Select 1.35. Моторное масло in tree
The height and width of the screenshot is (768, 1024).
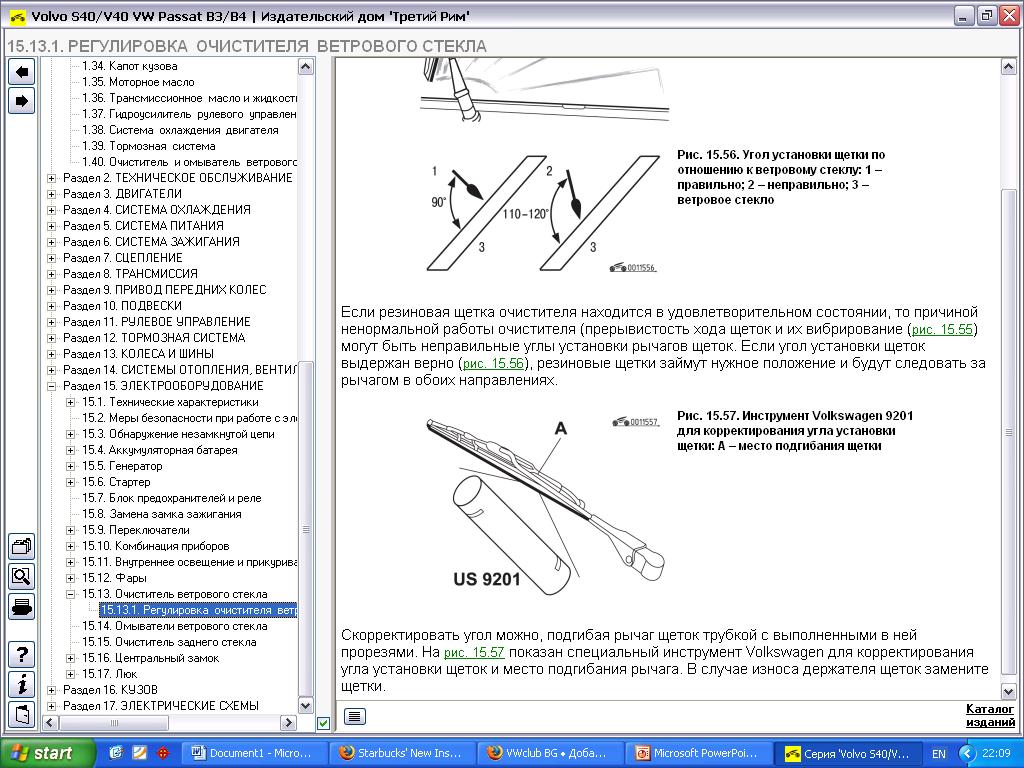point(138,82)
